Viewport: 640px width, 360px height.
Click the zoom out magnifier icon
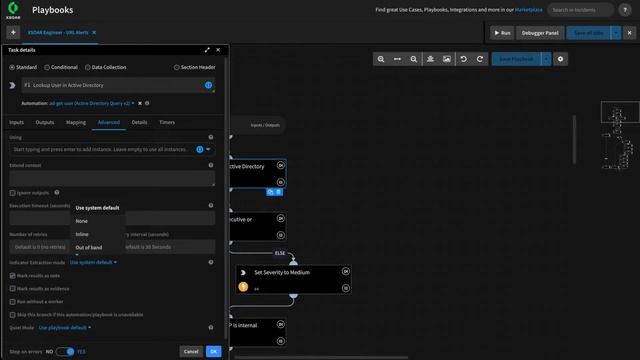click(413, 59)
